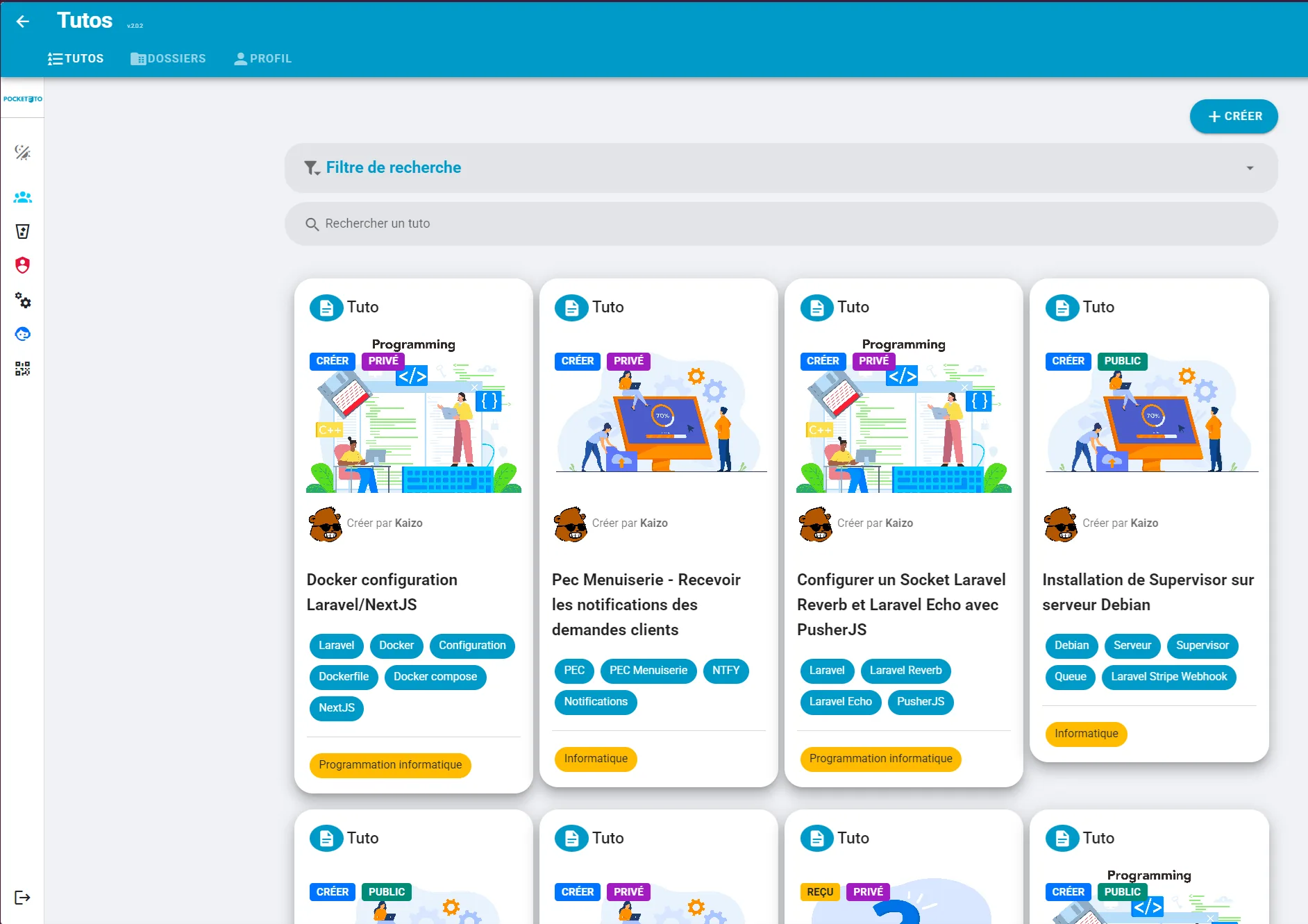Click Kaizo's avatar on the Supervisor Debian card
Viewport: 1308px width, 924px height.
click(x=1062, y=524)
